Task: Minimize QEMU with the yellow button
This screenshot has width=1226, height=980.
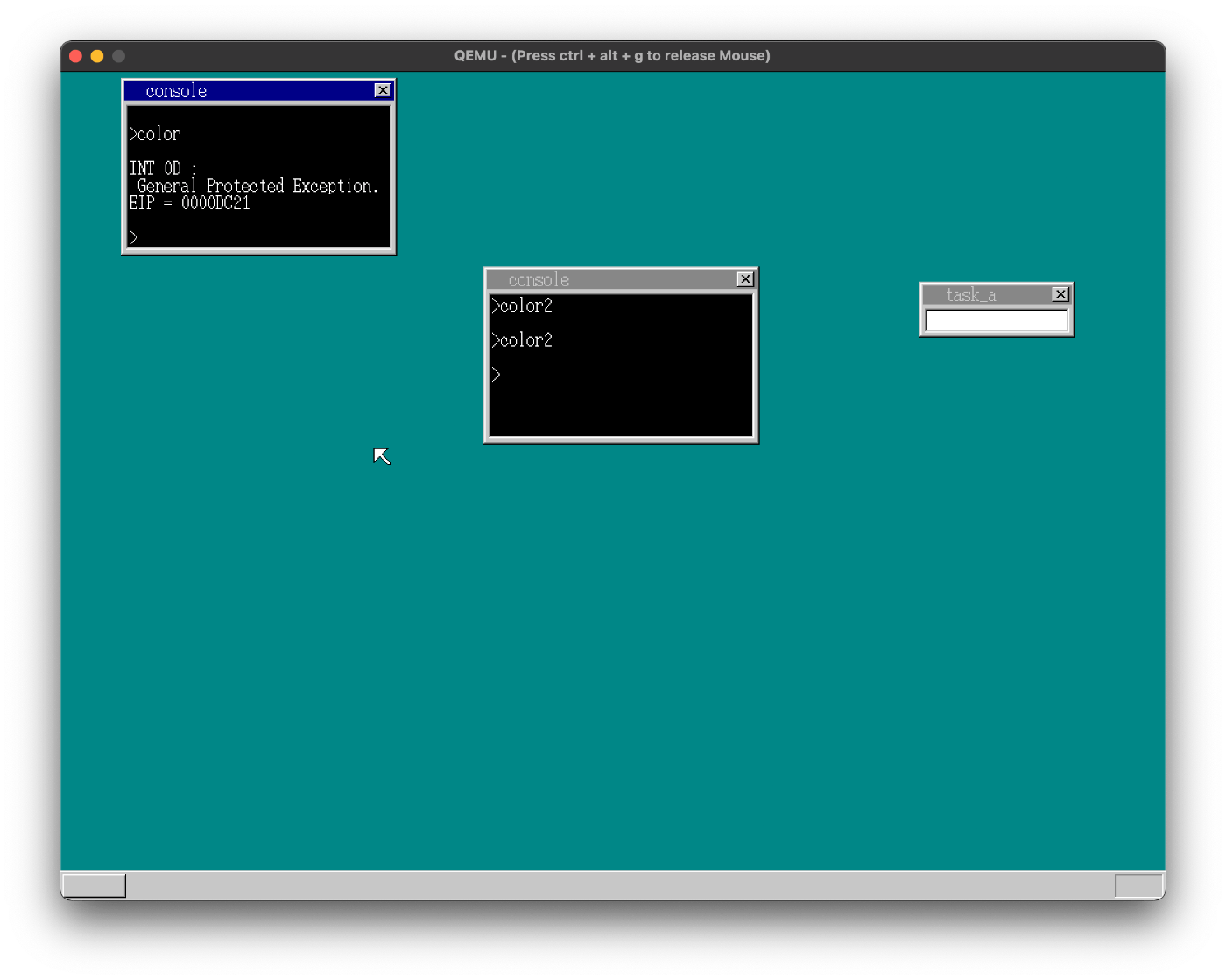Action: click(x=97, y=56)
